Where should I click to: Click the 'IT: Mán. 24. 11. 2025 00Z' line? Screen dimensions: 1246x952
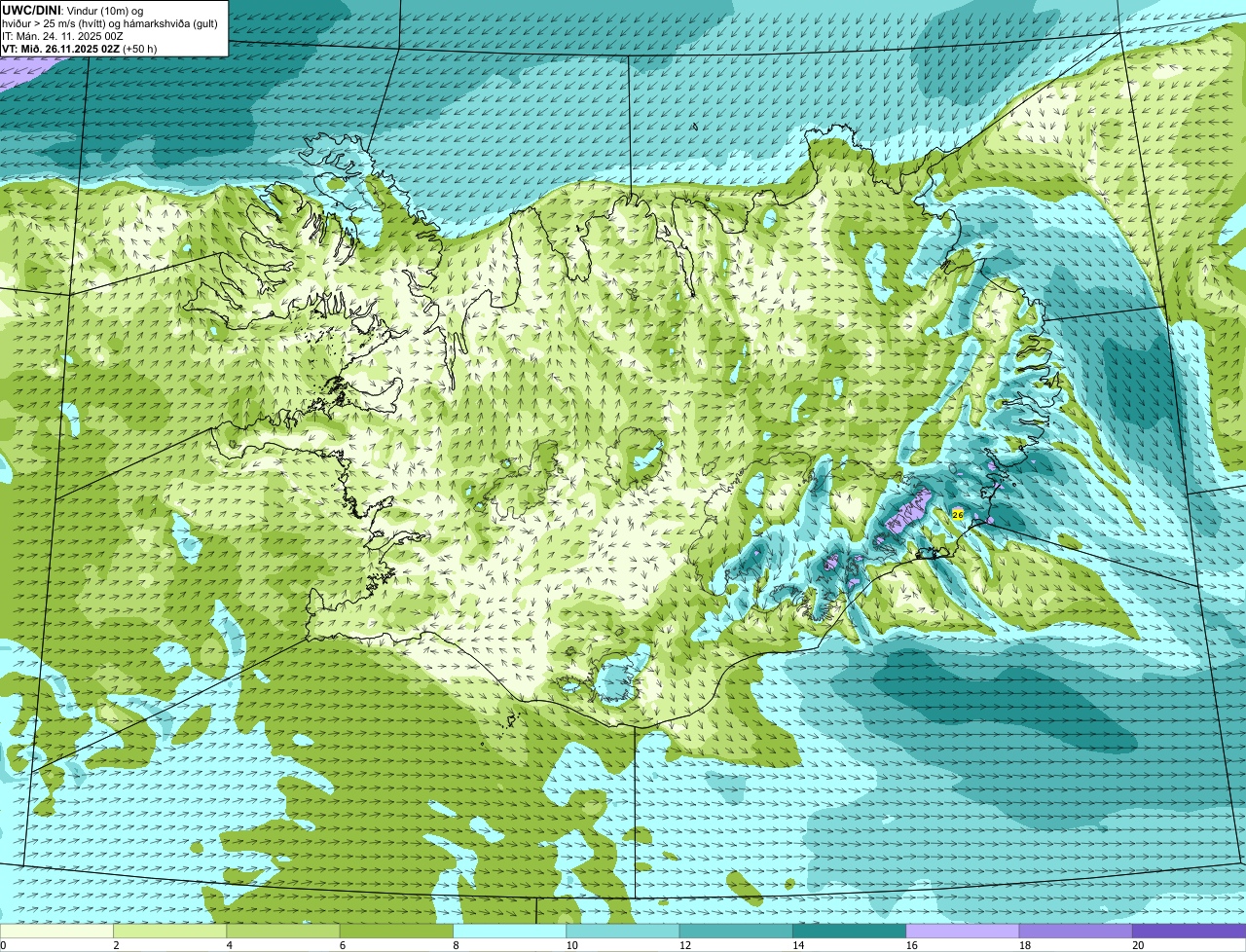(x=63, y=36)
